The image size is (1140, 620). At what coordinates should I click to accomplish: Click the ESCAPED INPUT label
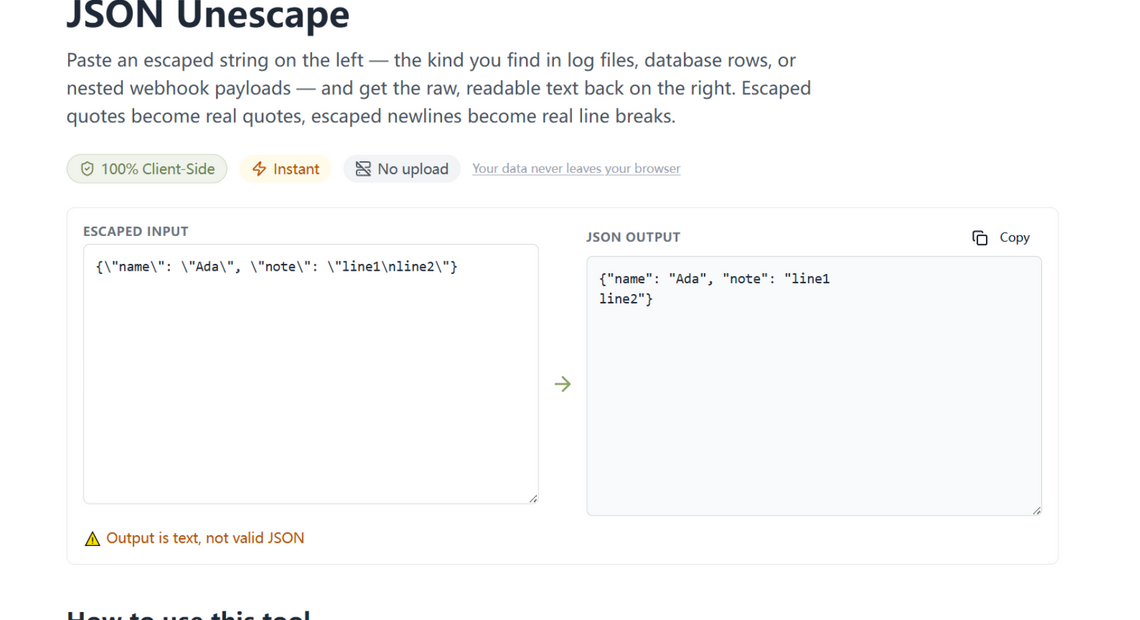point(135,231)
